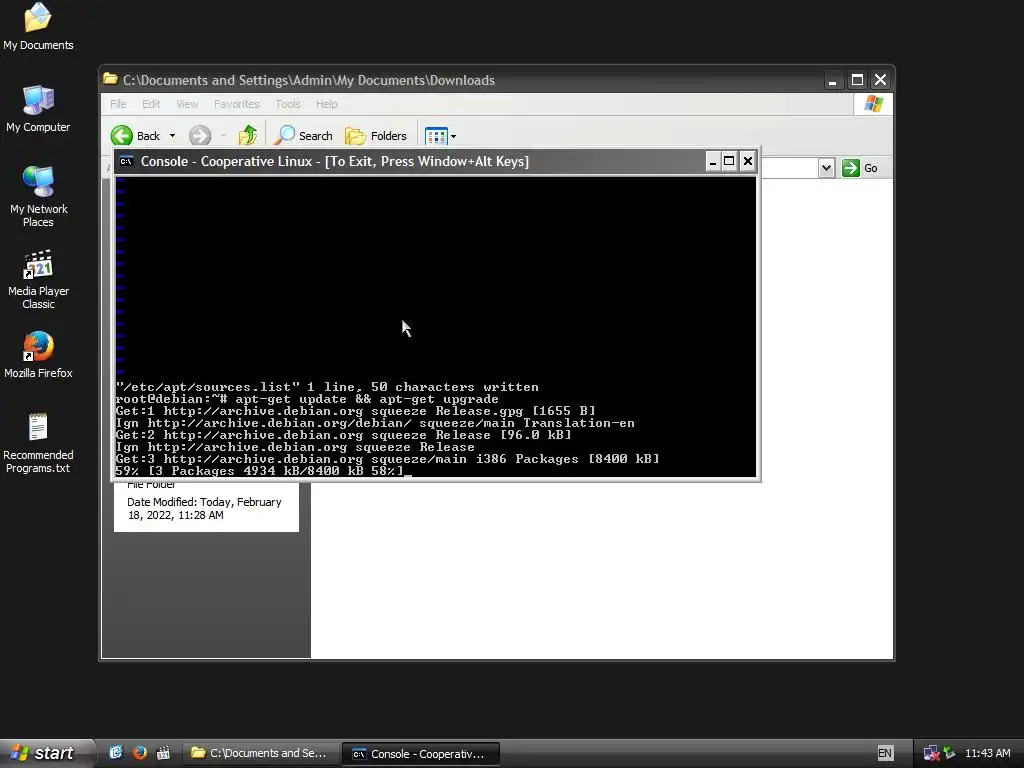Image resolution: width=1024 pixels, height=768 pixels.
Task: Launch Media Player Classic shortcut
Action: coord(38,279)
